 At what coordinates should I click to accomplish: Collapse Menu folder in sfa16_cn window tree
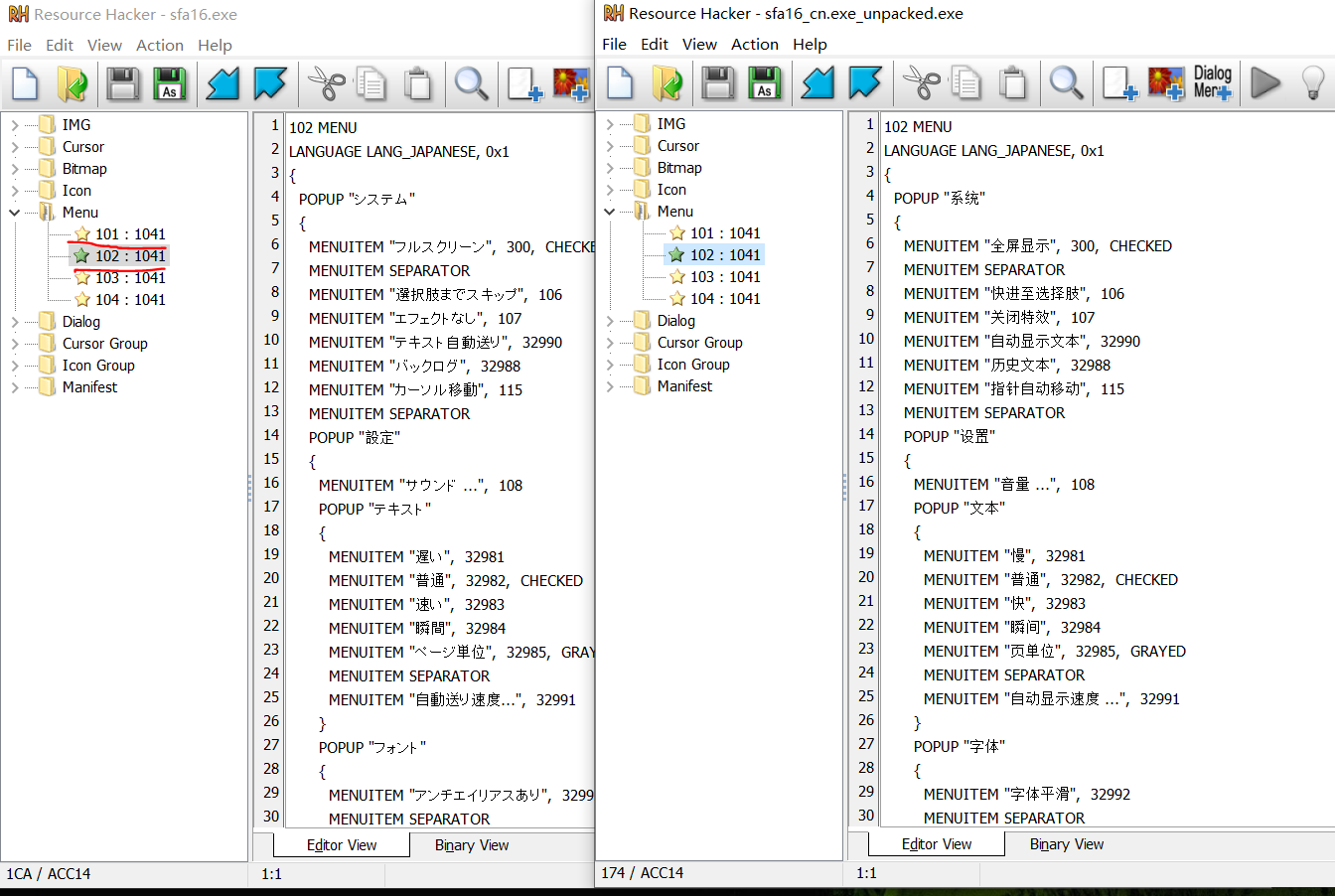(610, 212)
